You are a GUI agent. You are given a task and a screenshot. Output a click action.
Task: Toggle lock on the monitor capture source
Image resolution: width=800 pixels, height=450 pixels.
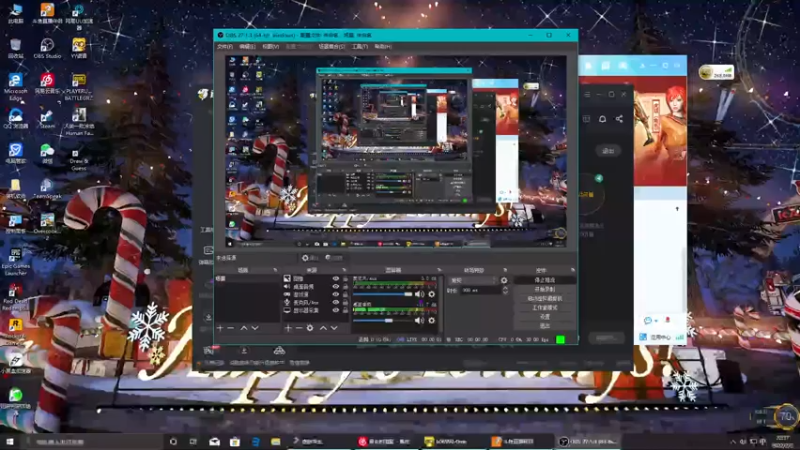click(345, 310)
